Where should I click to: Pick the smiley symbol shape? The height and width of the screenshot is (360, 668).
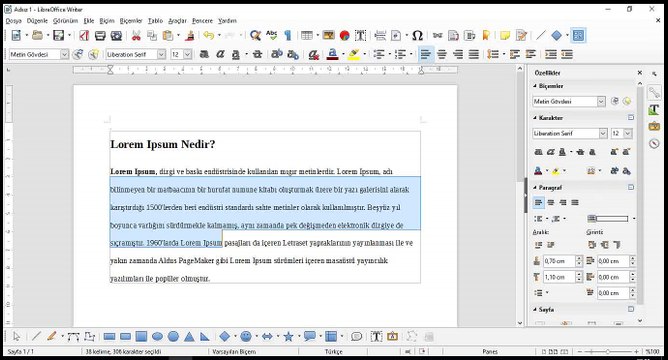(x=246, y=337)
